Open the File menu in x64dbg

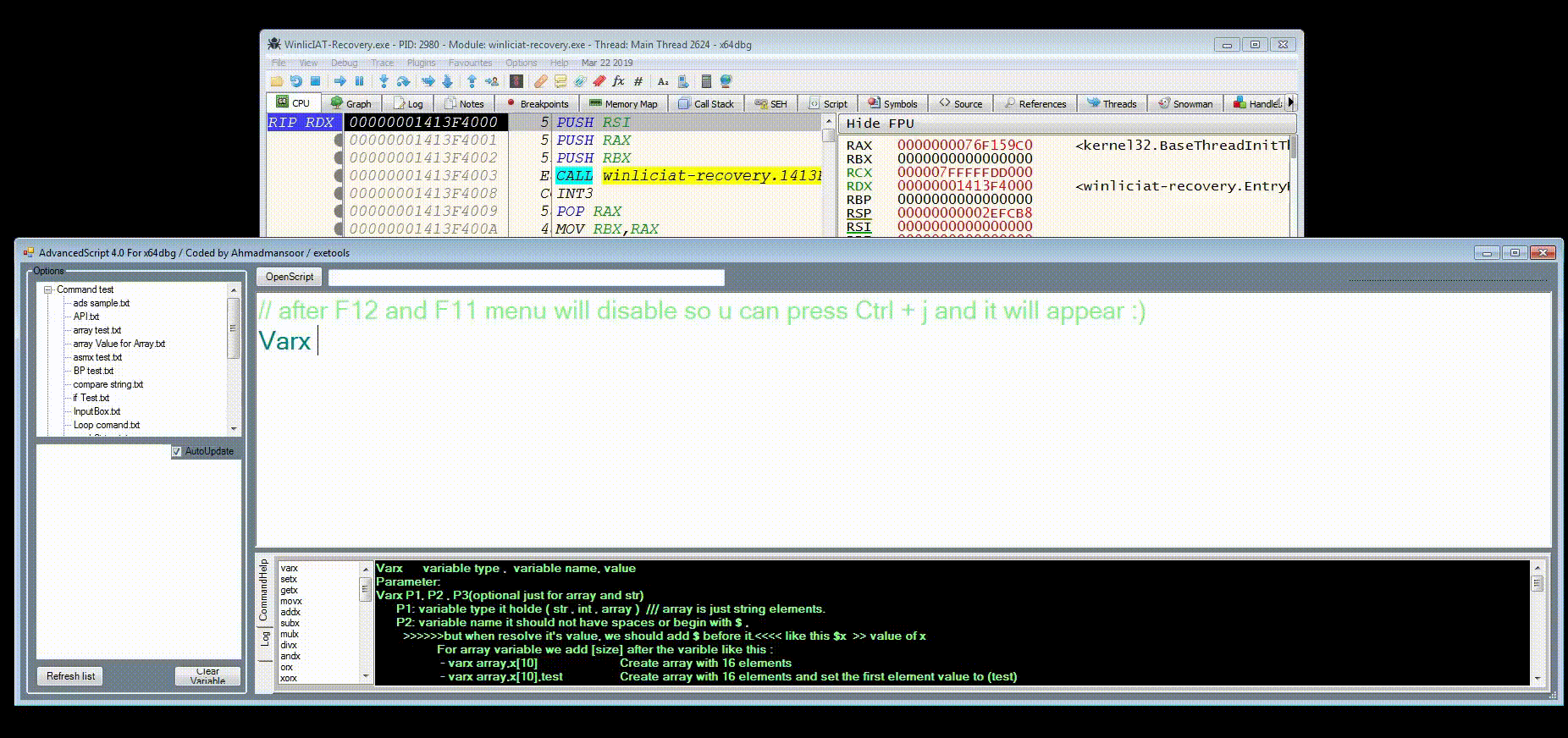coord(279,63)
